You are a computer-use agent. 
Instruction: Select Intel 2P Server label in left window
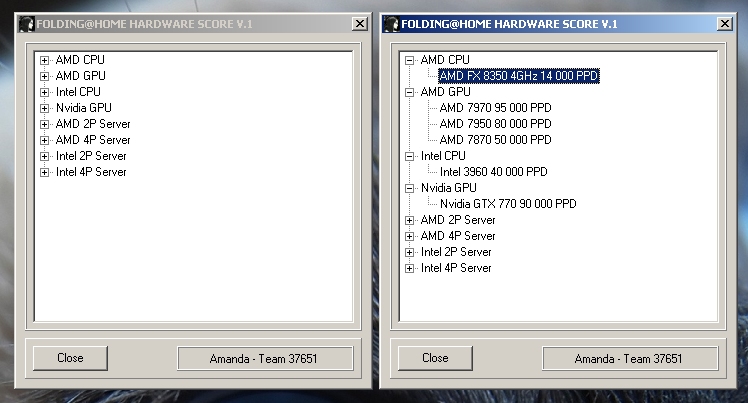[91, 156]
